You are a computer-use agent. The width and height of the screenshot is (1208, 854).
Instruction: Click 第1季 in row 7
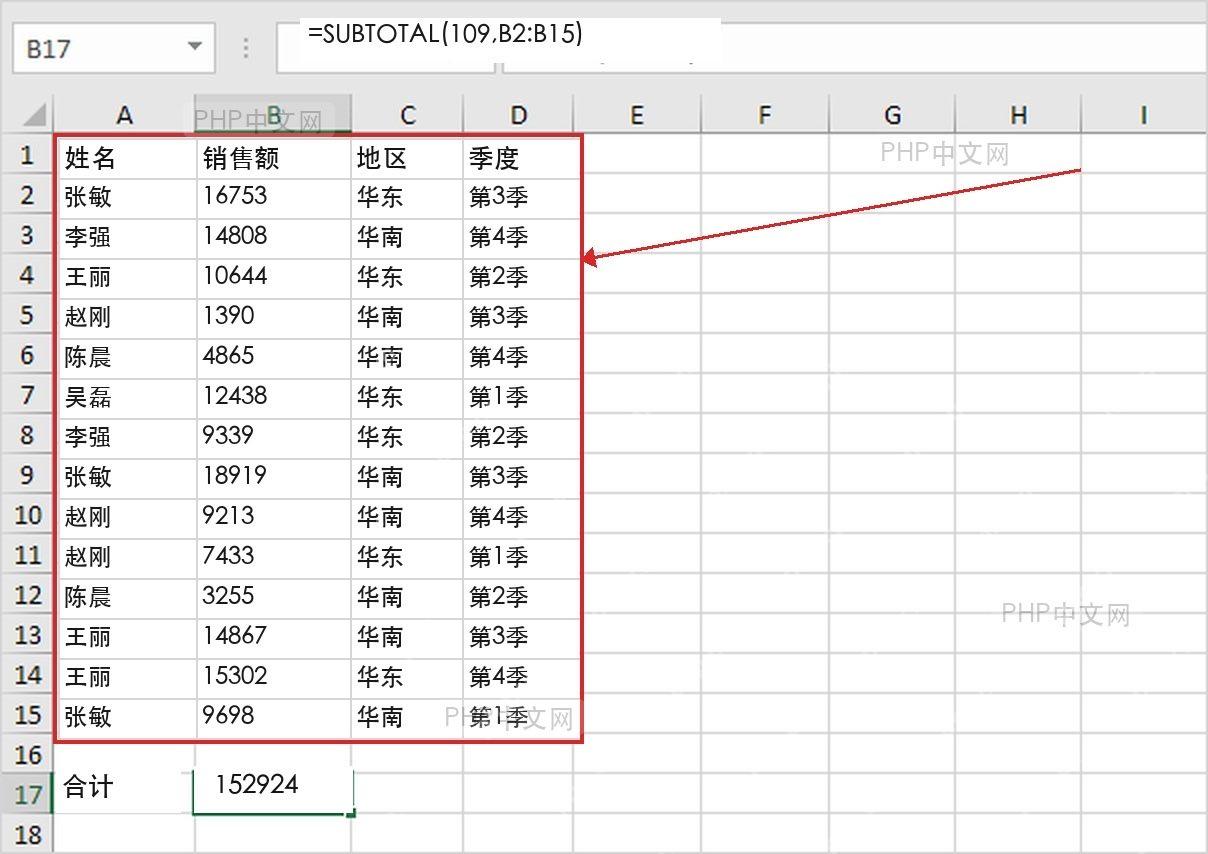click(x=521, y=397)
